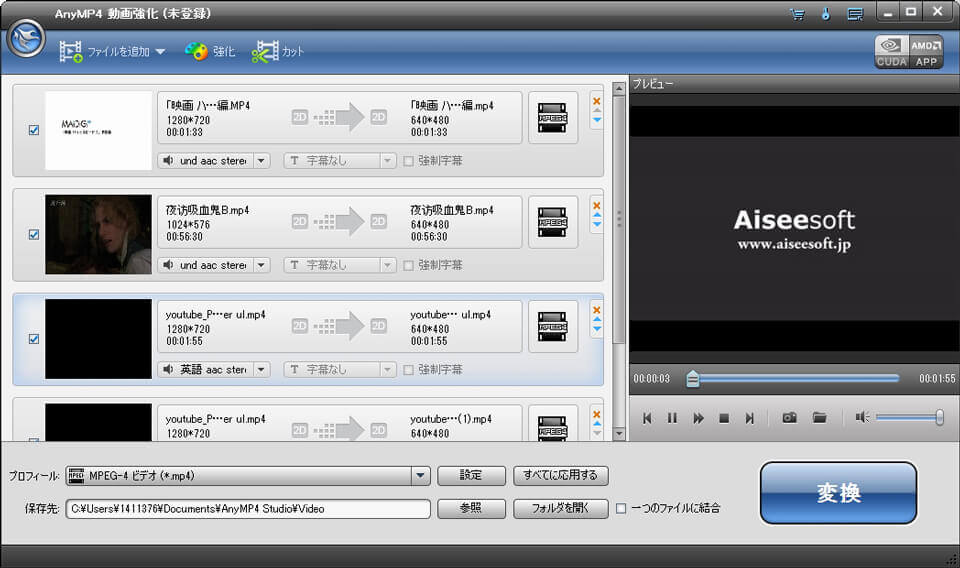Move the selected youtube file up in list
Screen dimensions: 960x568
click(596, 320)
